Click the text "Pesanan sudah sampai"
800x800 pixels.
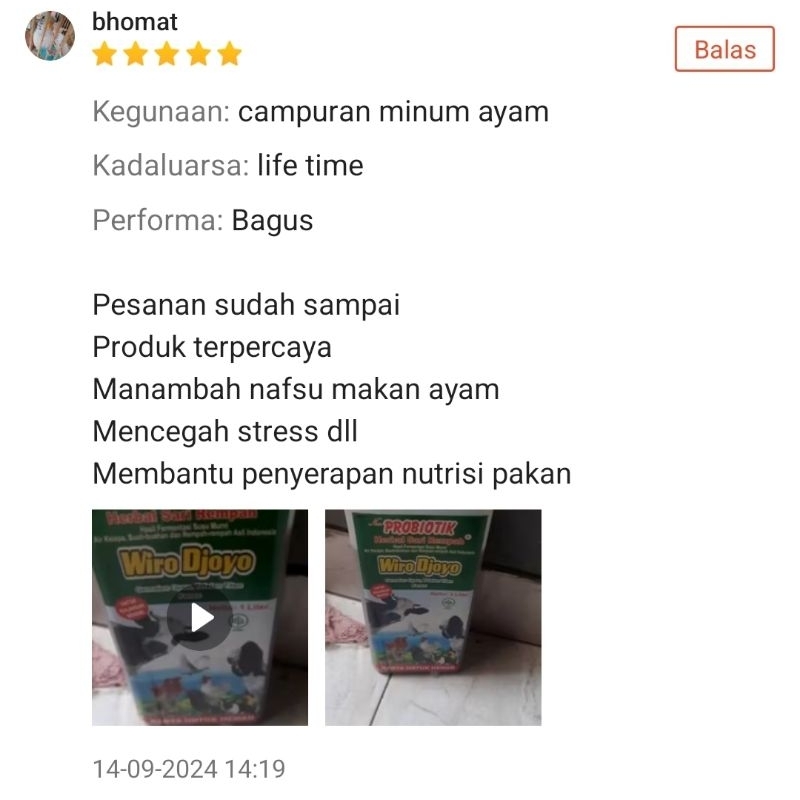coord(246,305)
